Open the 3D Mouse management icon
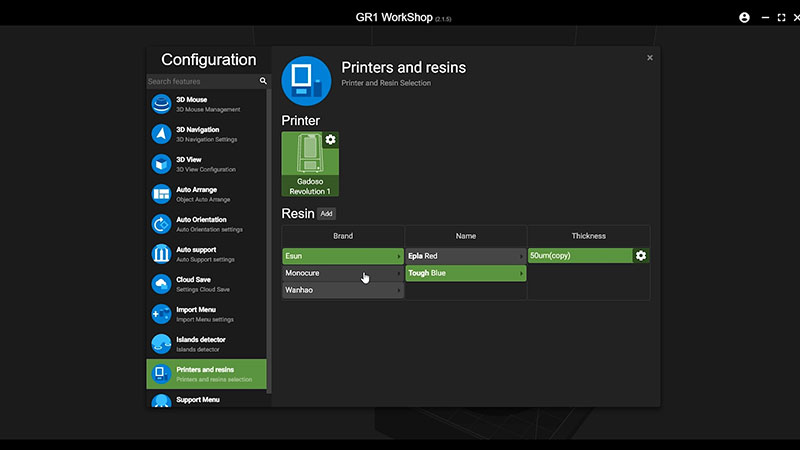 pos(161,104)
